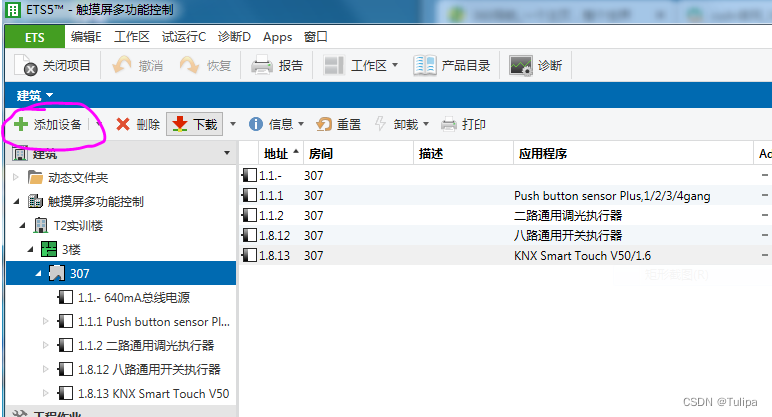
Task: Open the tree panel 建筑 header dropdown
Action: [x=226, y=153]
